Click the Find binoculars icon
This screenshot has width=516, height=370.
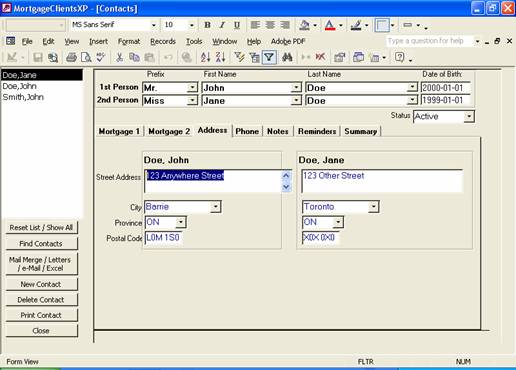[x=287, y=57]
